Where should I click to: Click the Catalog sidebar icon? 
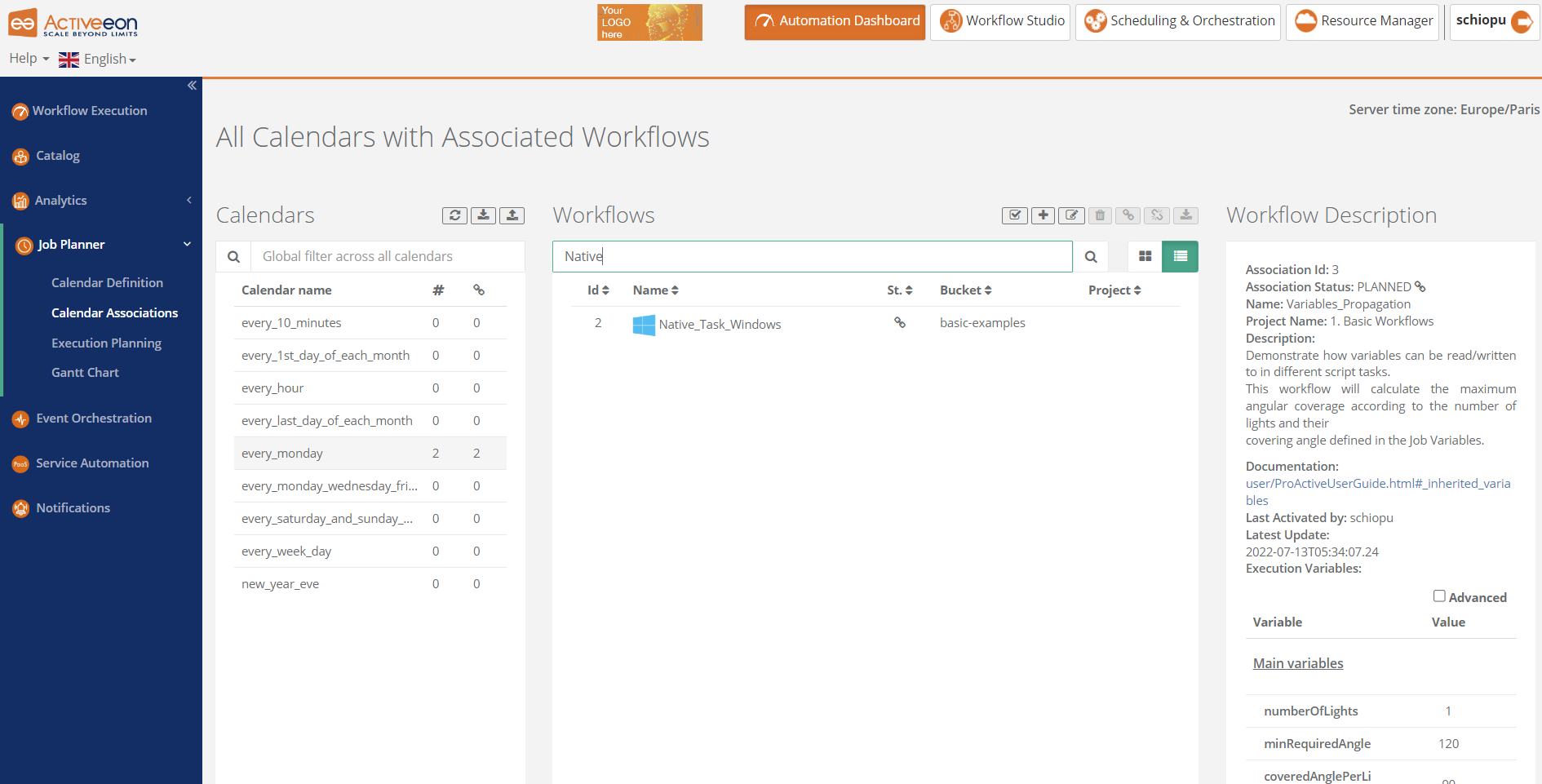(20, 157)
